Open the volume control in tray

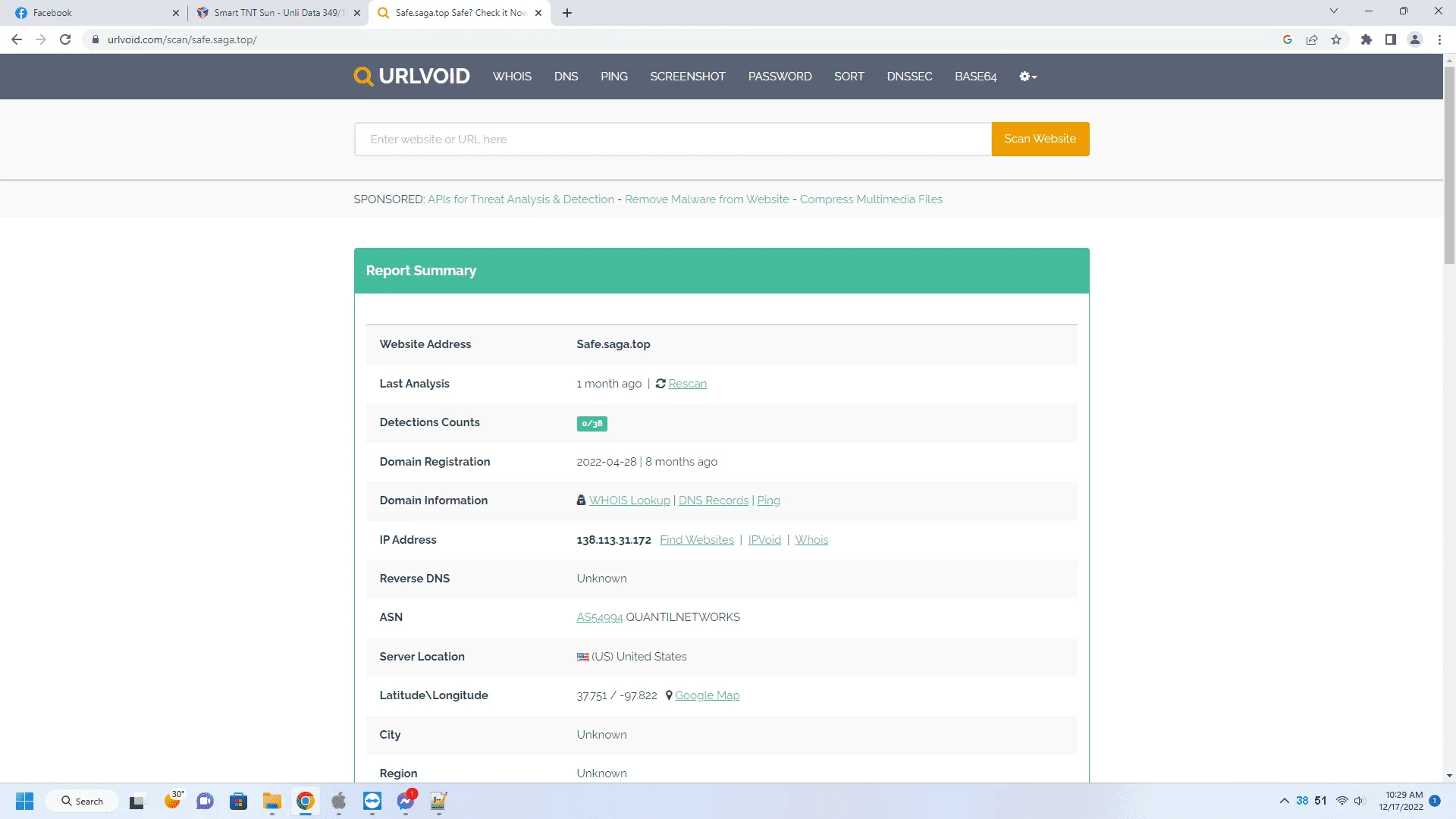[x=1359, y=802]
